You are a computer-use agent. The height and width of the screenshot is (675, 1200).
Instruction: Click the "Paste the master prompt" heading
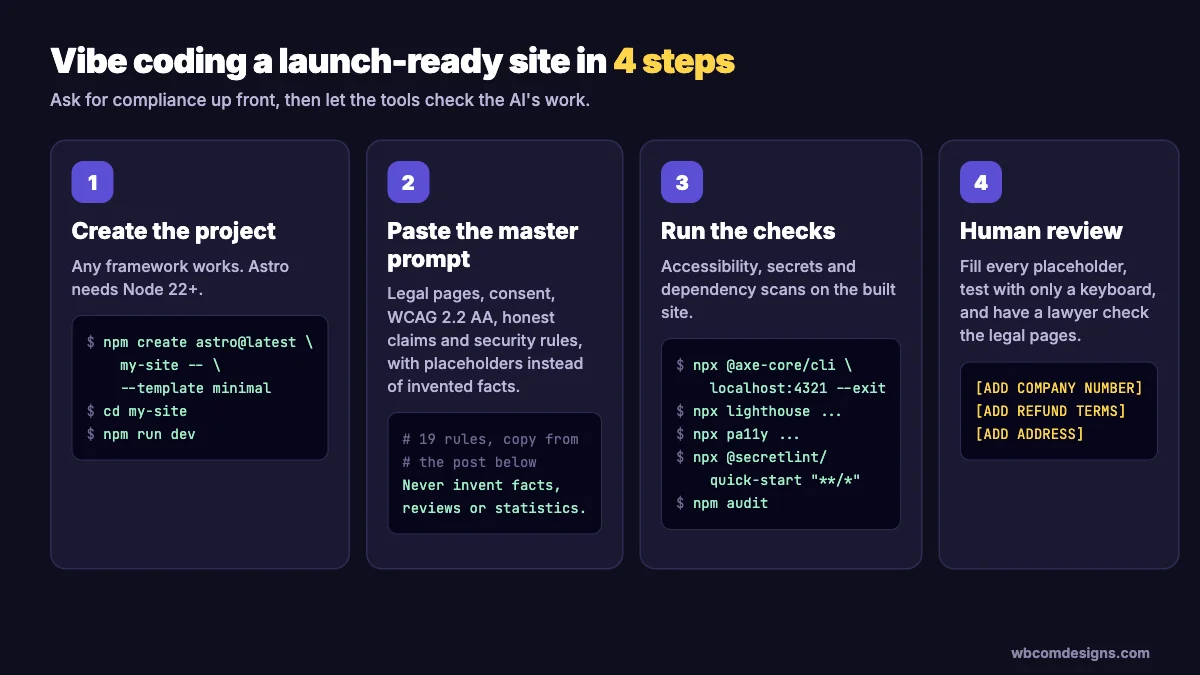click(483, 245)
